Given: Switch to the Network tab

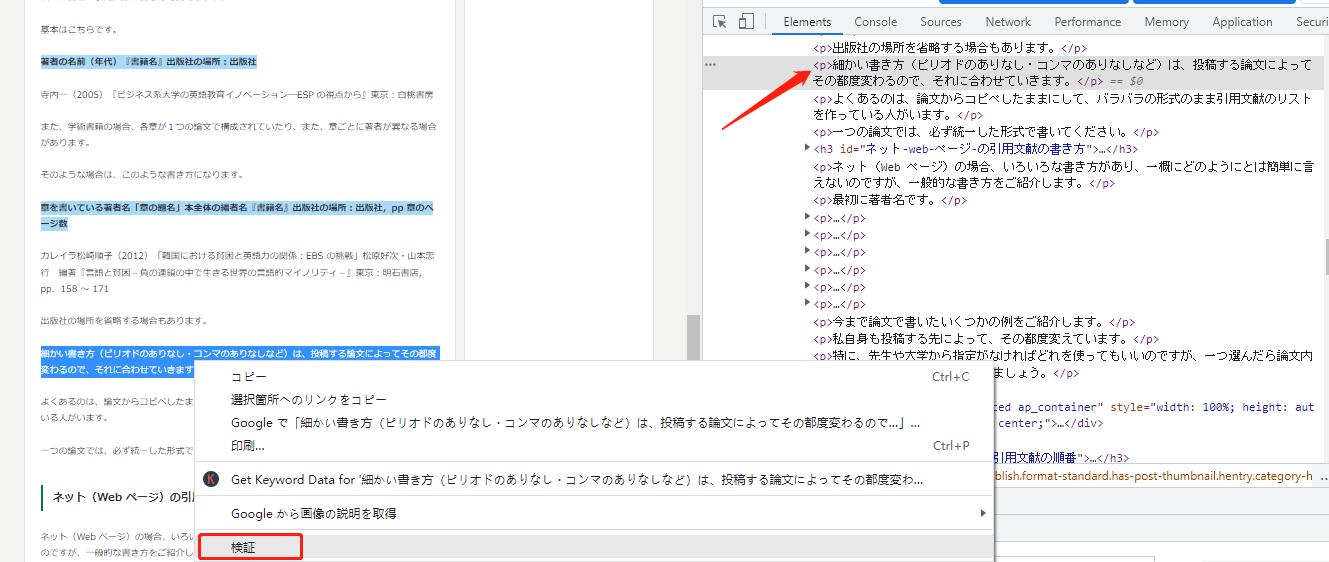Looking at the screenshot, I should point(1008,22).
